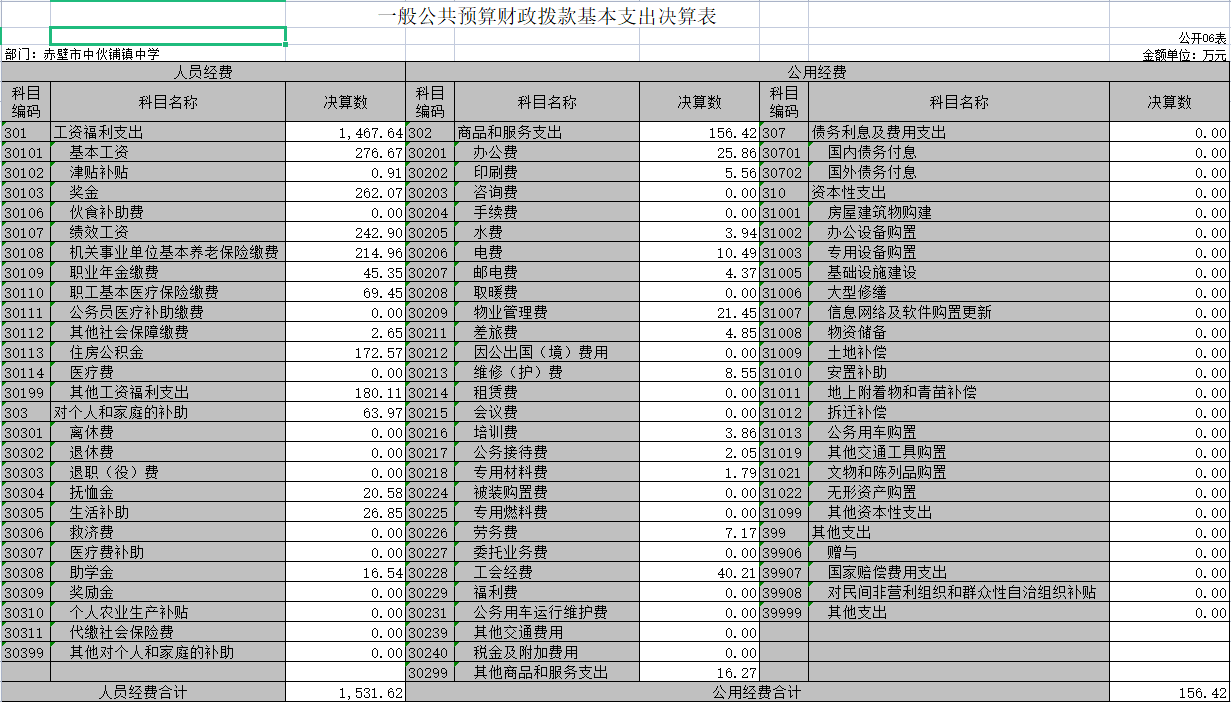This screenshot has height=702, width=1231.
Task: Click the 对民间非营利组织和群众性自治组织补贴 cell
Action: (959, 592)
